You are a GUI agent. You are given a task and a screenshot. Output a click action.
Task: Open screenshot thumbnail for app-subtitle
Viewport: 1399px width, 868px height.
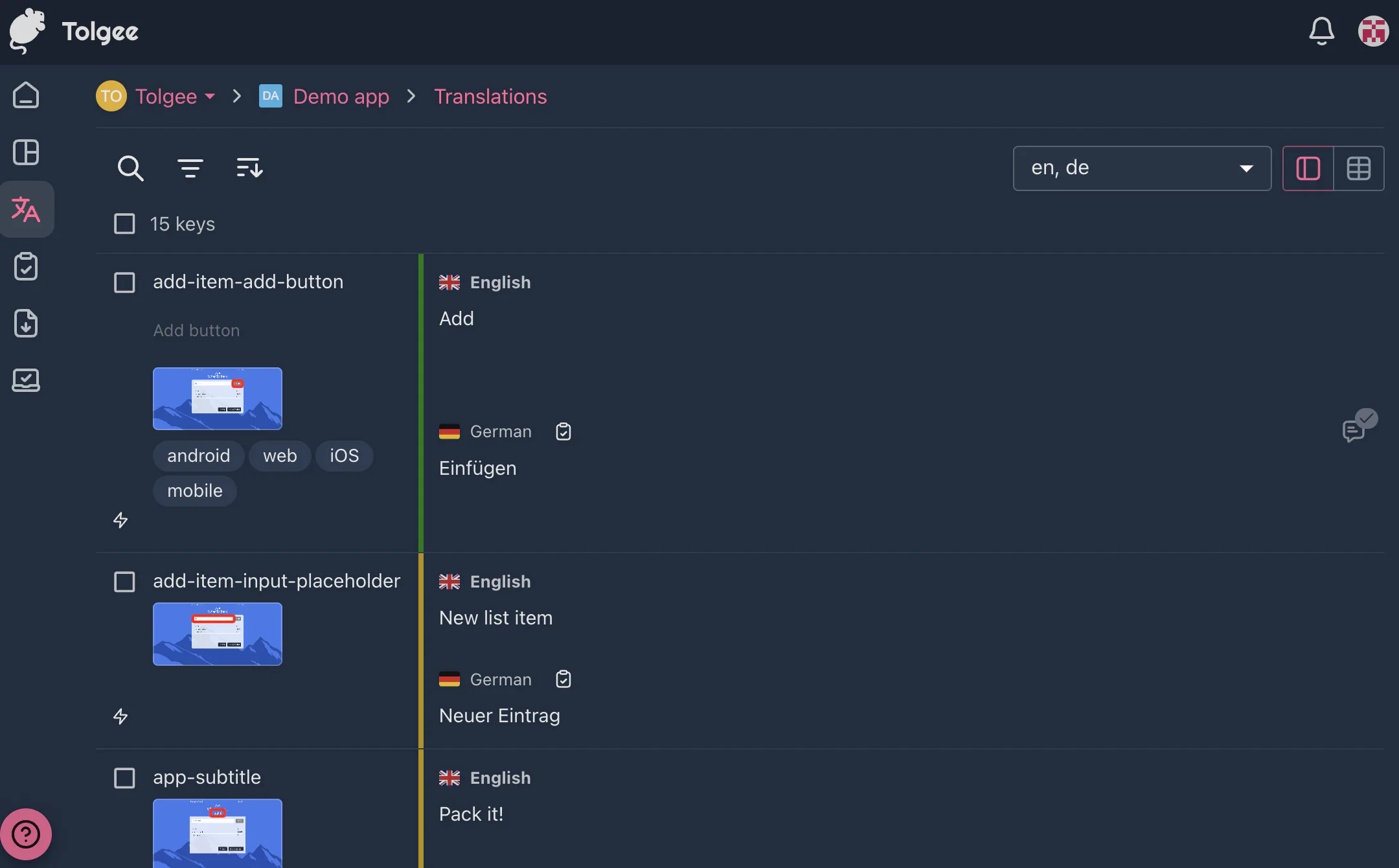pos(218,834)
